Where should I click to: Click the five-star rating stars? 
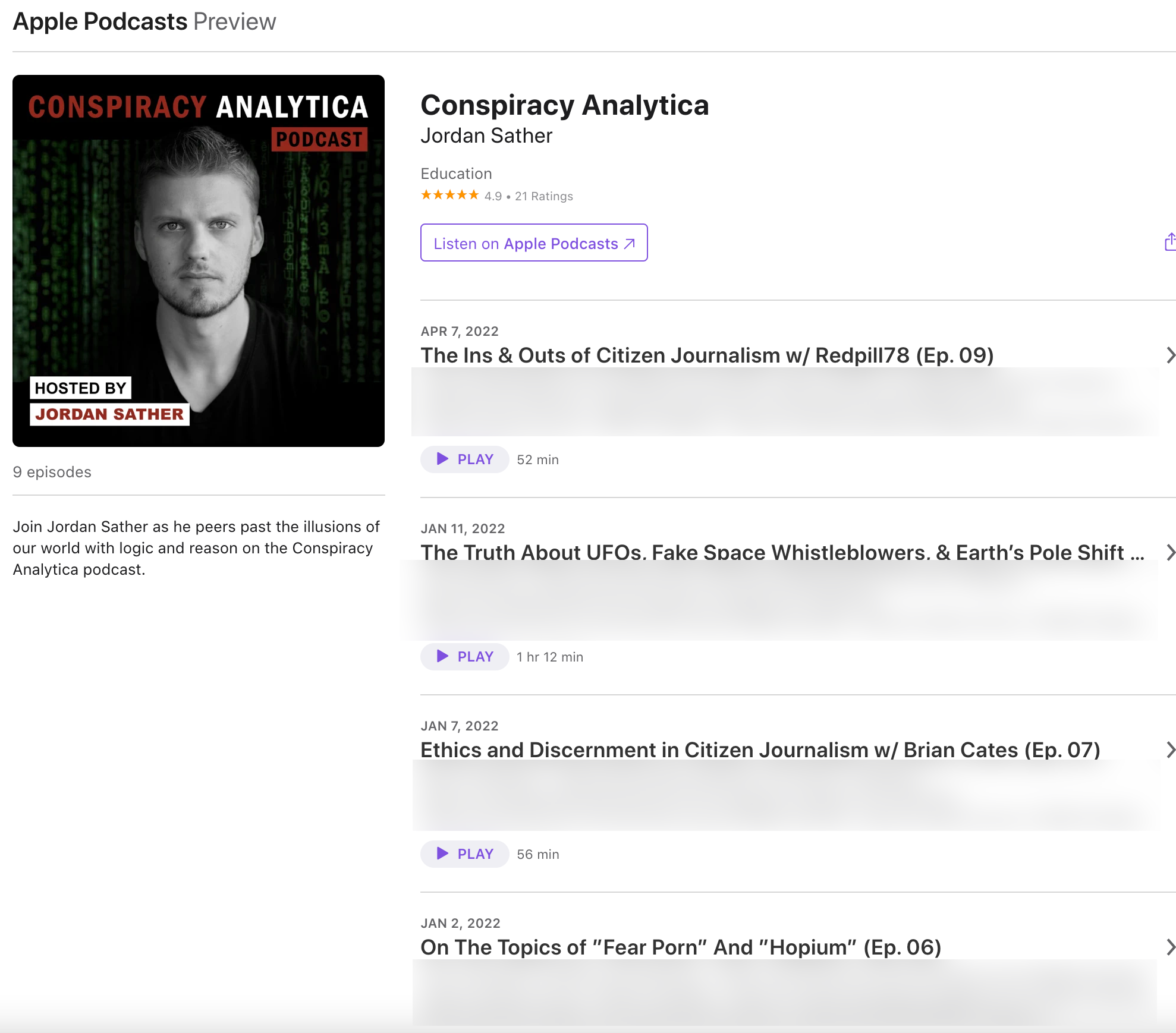click(x=449, y=196)
